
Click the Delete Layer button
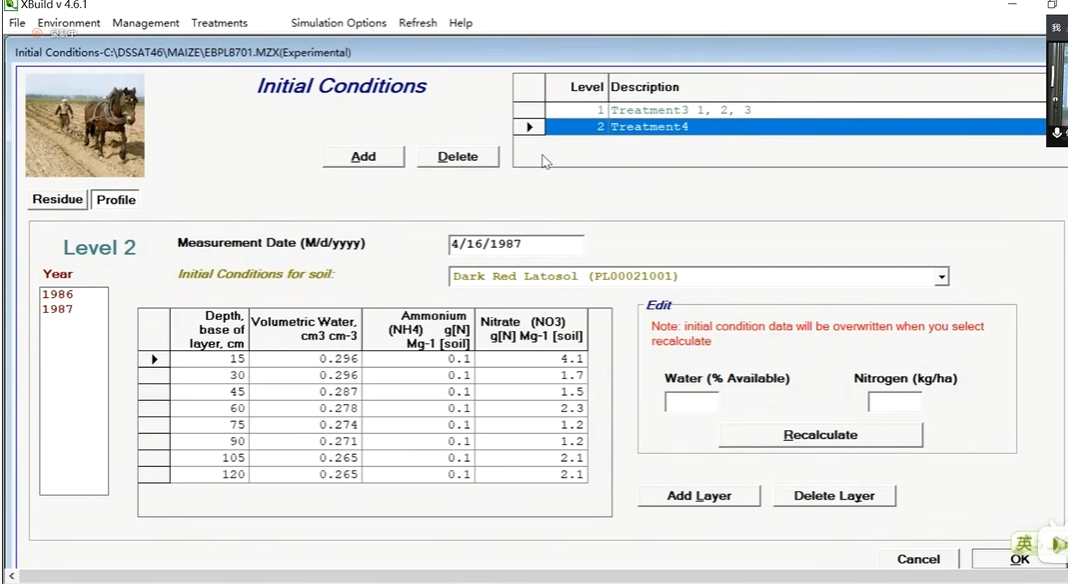(834, 496)
